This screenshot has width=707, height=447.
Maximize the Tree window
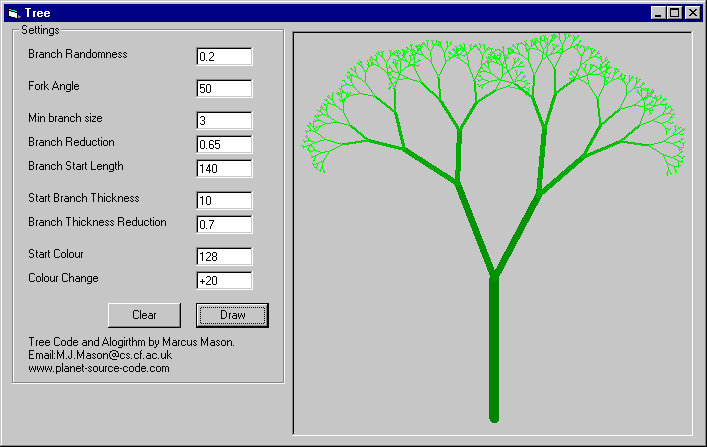[674, 13]
